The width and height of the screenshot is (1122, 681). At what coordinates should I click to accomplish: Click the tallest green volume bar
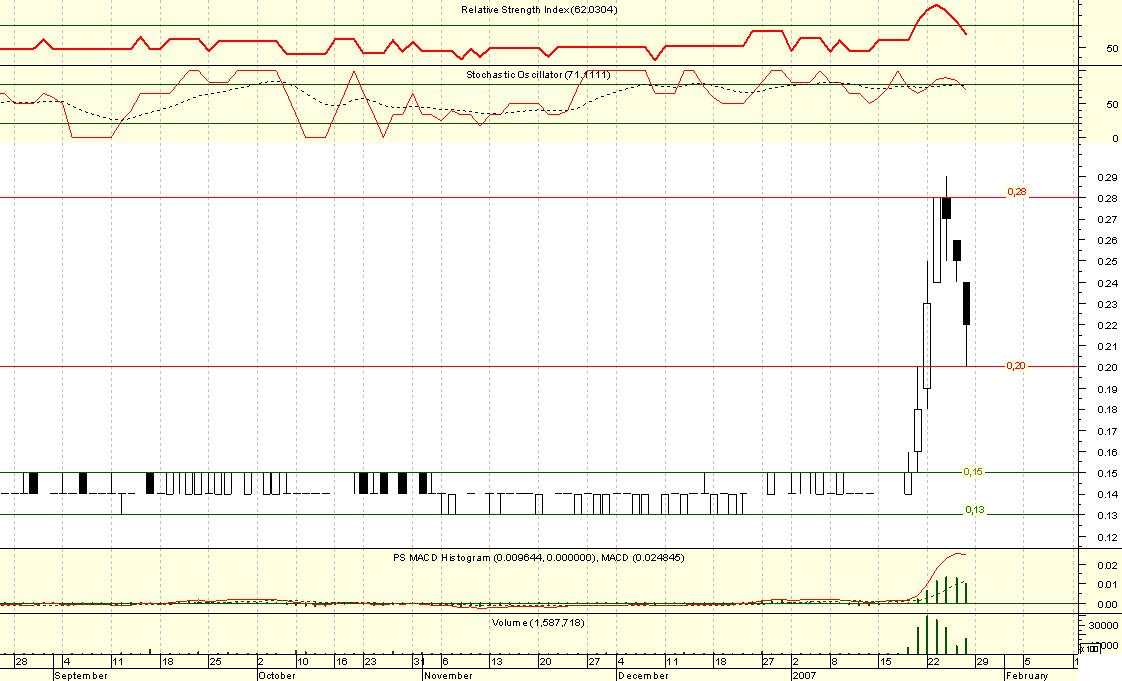pos(927,635)
